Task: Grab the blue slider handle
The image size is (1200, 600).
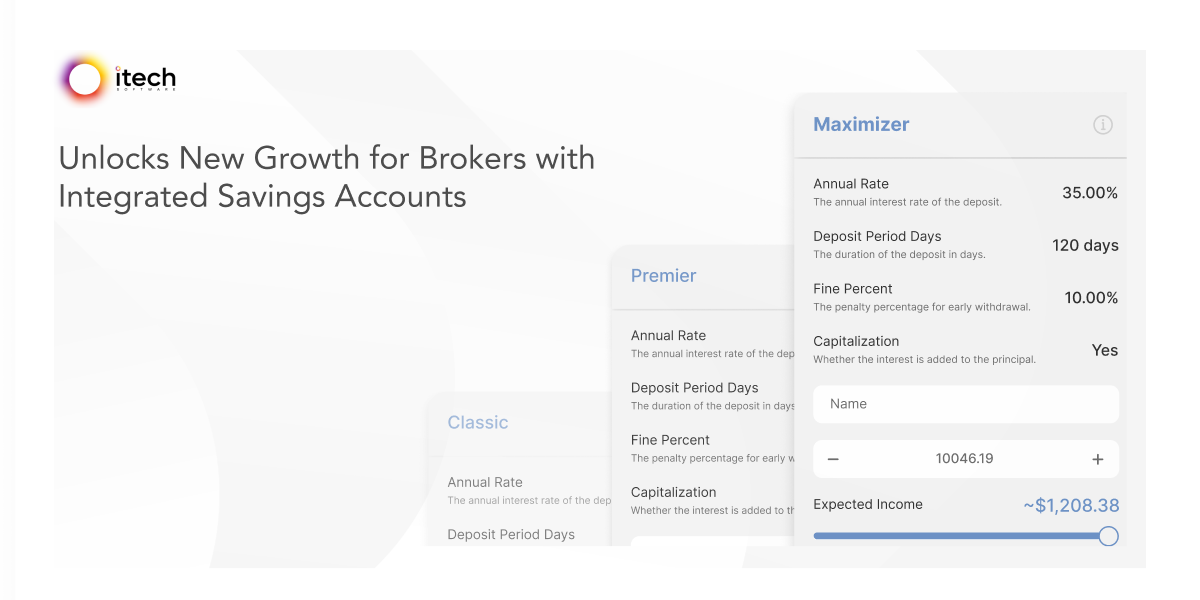Action: click(1108, 536)
